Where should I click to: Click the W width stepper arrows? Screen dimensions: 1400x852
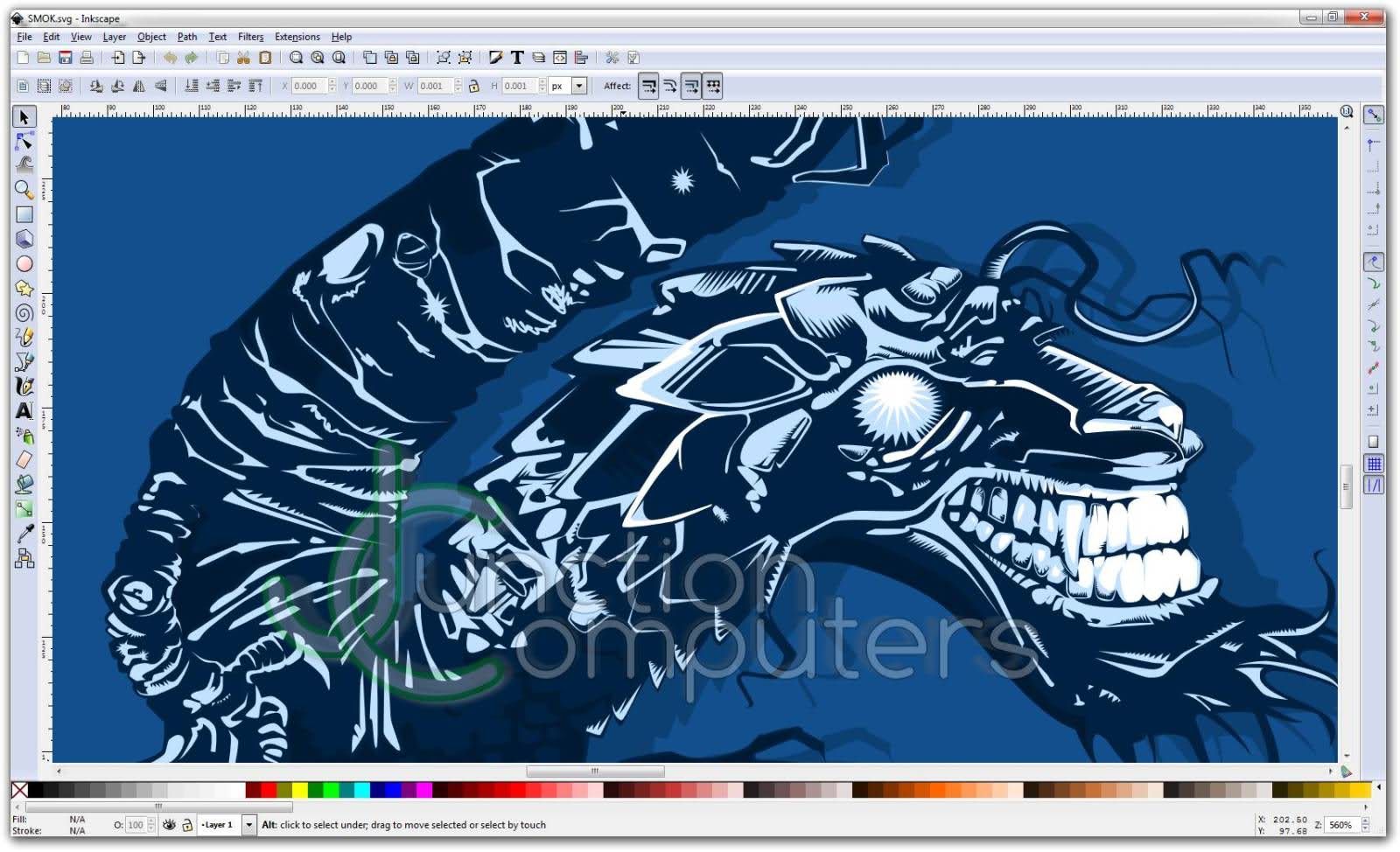458,86
